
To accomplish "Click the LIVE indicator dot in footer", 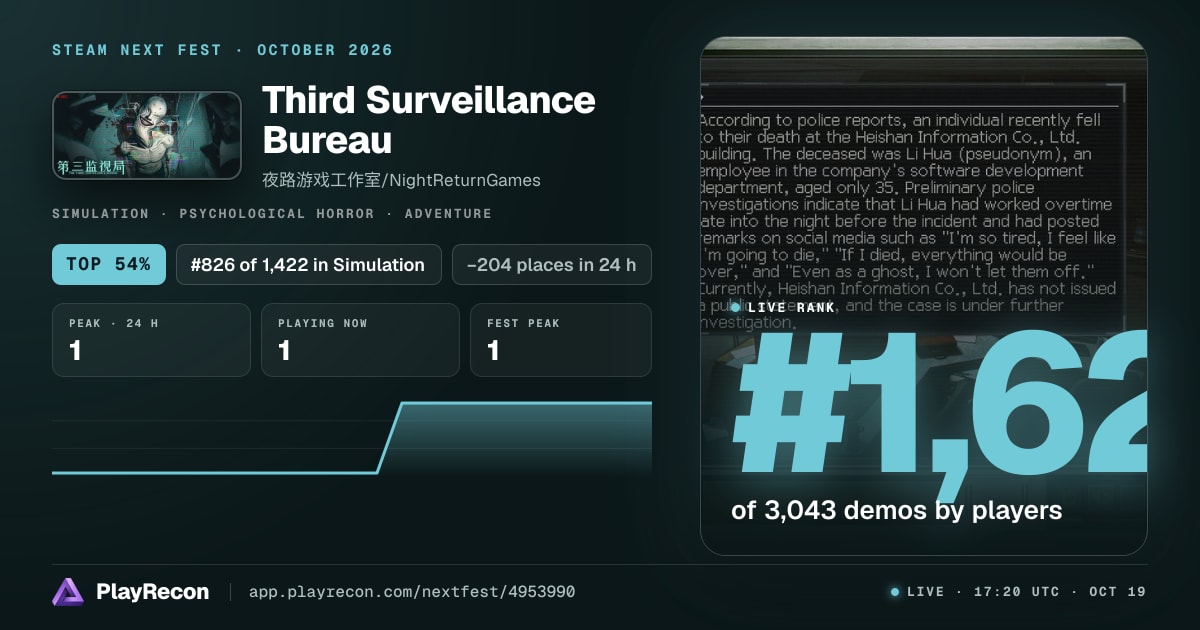I will point(895,592).
